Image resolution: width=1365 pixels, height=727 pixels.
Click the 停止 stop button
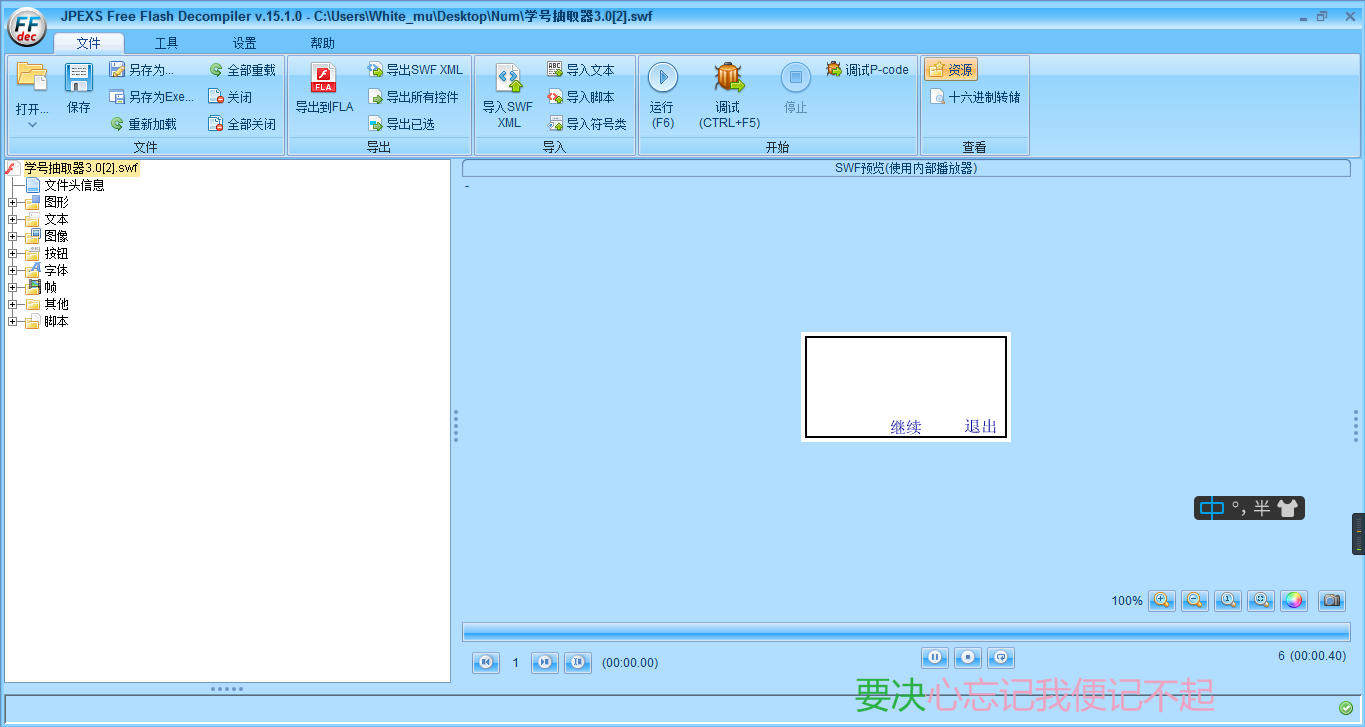point(796,88)
